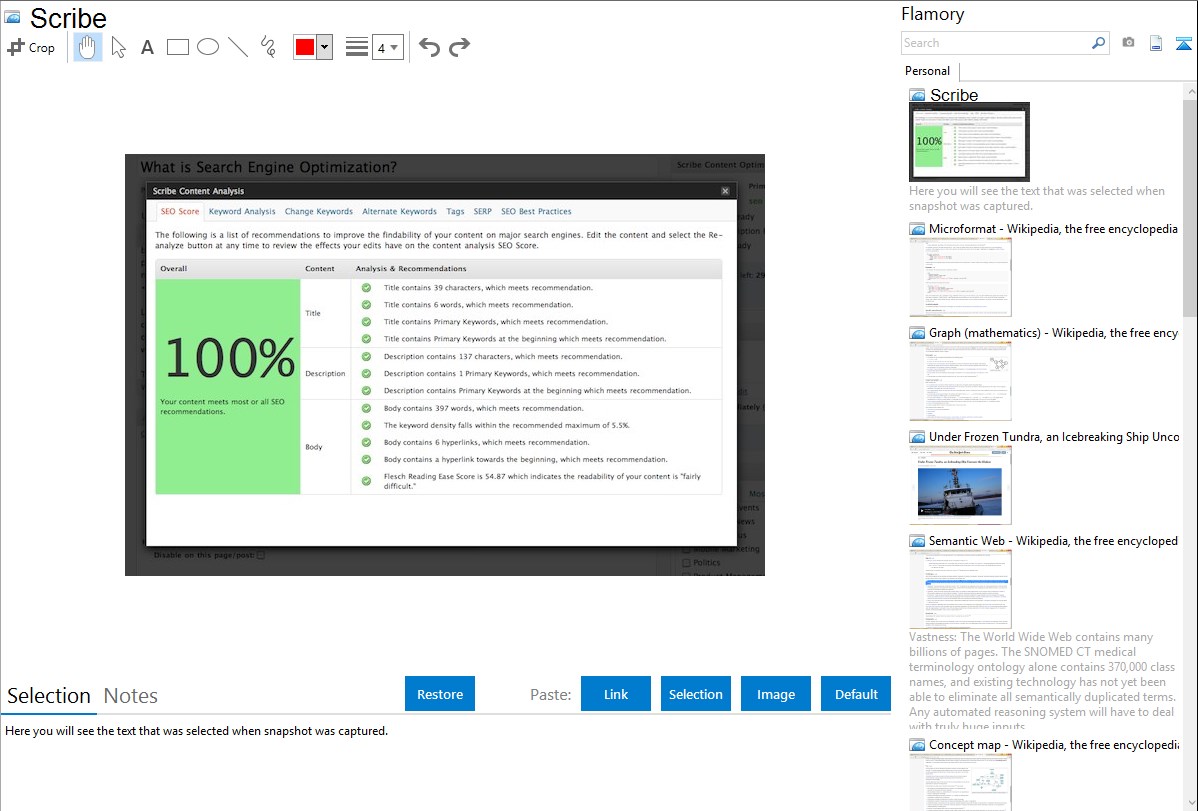Select the text annotation tool

coord(147,47)
